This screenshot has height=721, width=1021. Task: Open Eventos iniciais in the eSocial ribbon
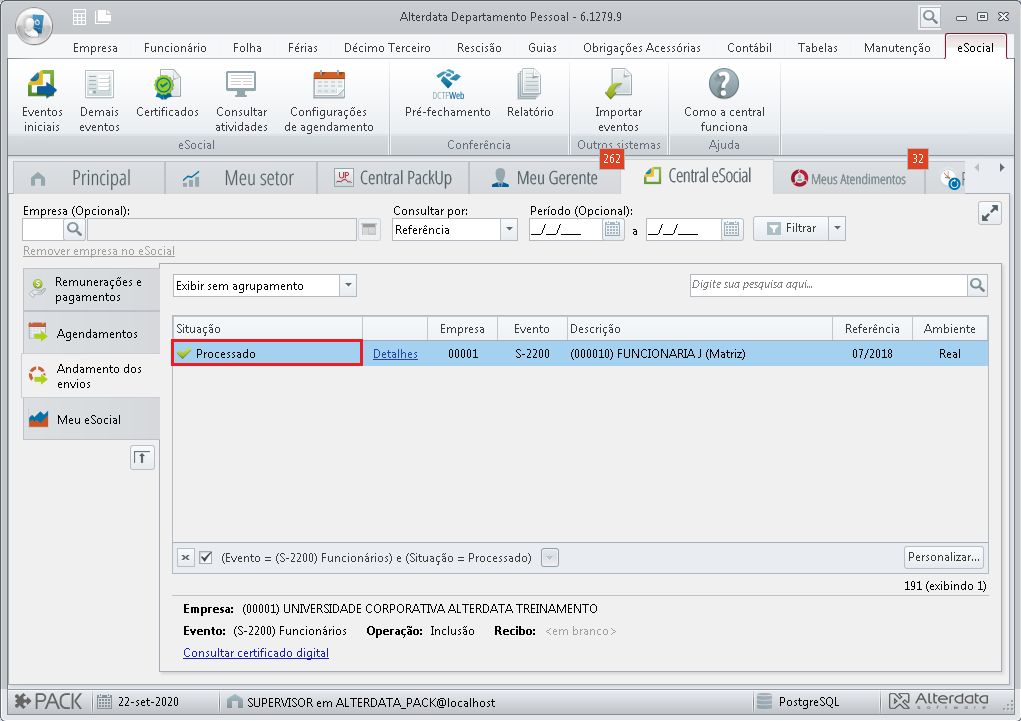pyautogui.click(x=42, y=101)
